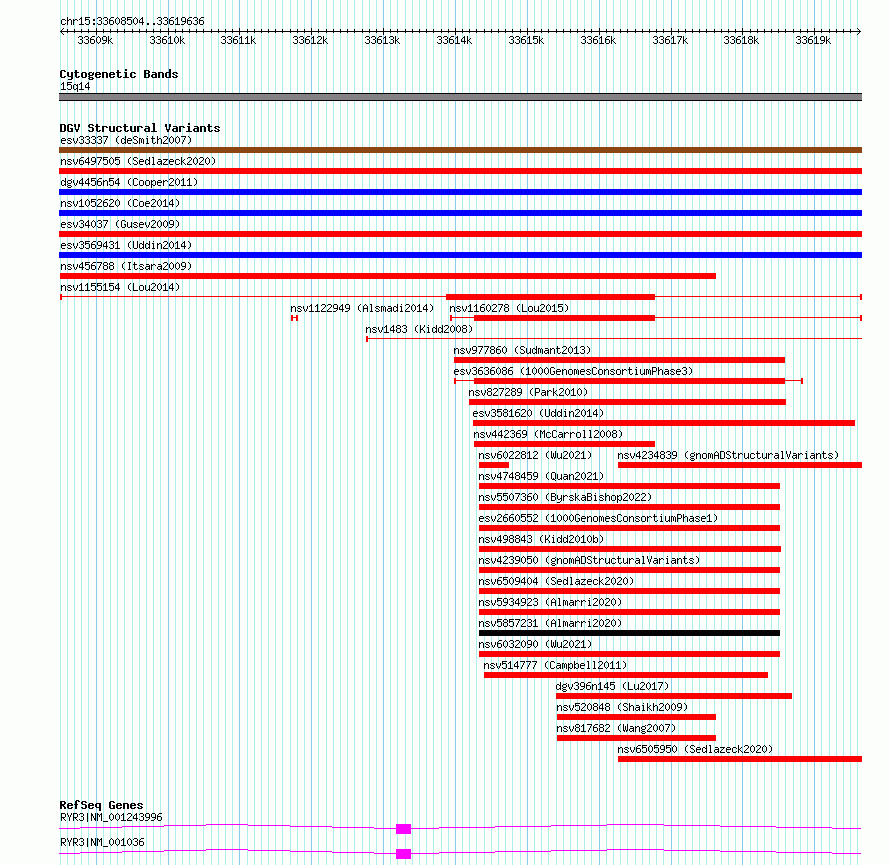Click the esv34037 (Gusev2009) label
This screenshot has width=890, height=865.
(120, 224)
